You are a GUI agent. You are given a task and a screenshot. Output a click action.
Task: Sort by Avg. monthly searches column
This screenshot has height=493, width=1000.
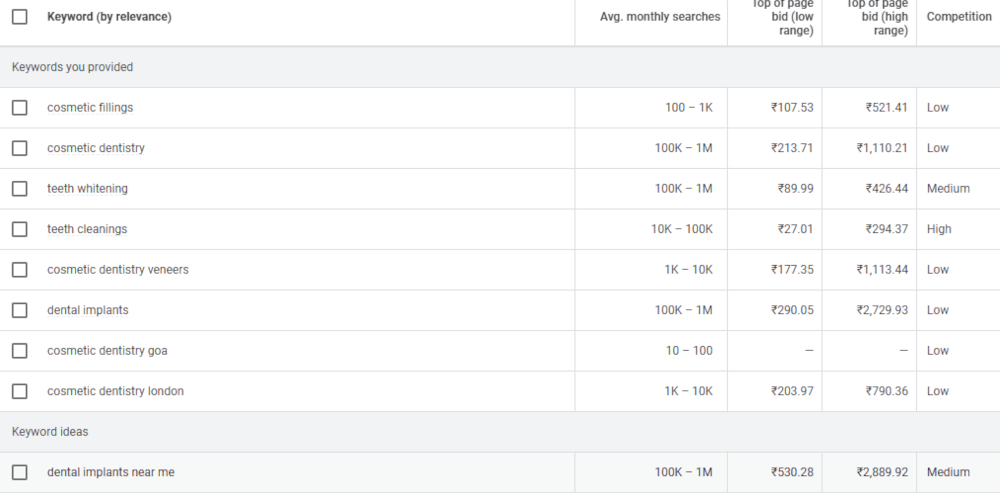(x=659, y=17)
